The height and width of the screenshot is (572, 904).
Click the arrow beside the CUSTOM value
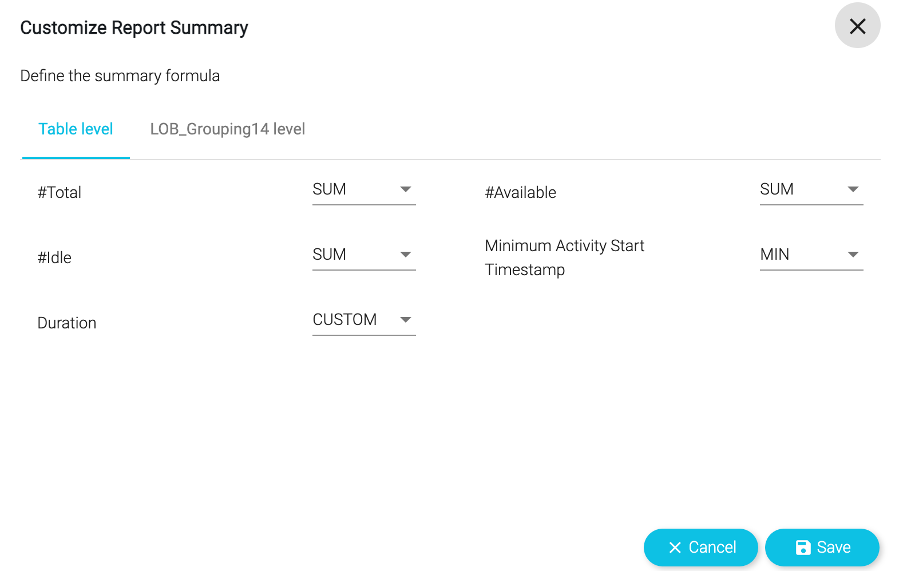(405, 320)
